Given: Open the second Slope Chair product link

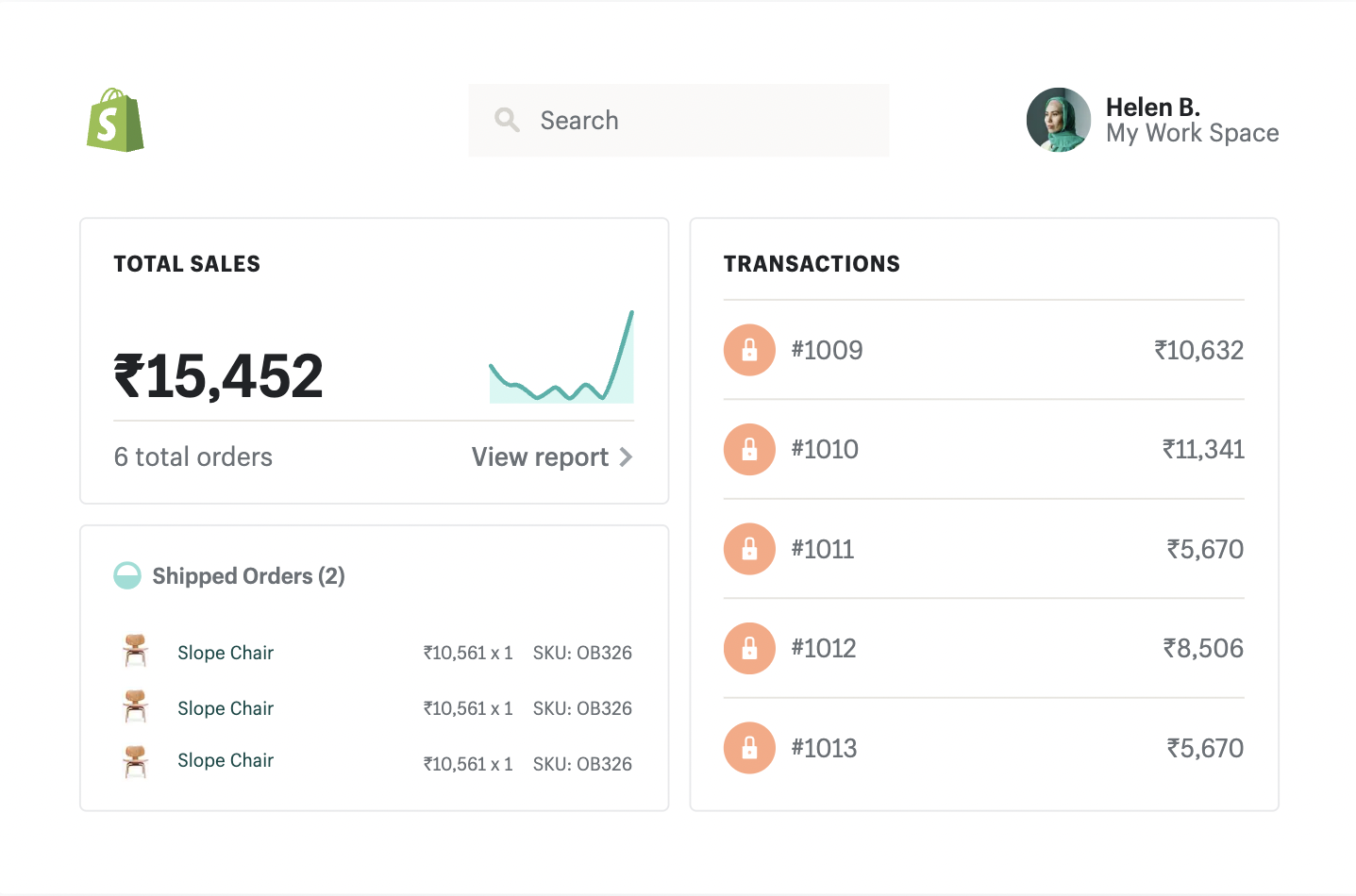Looking at the screenshot, I should coord(226,708).
